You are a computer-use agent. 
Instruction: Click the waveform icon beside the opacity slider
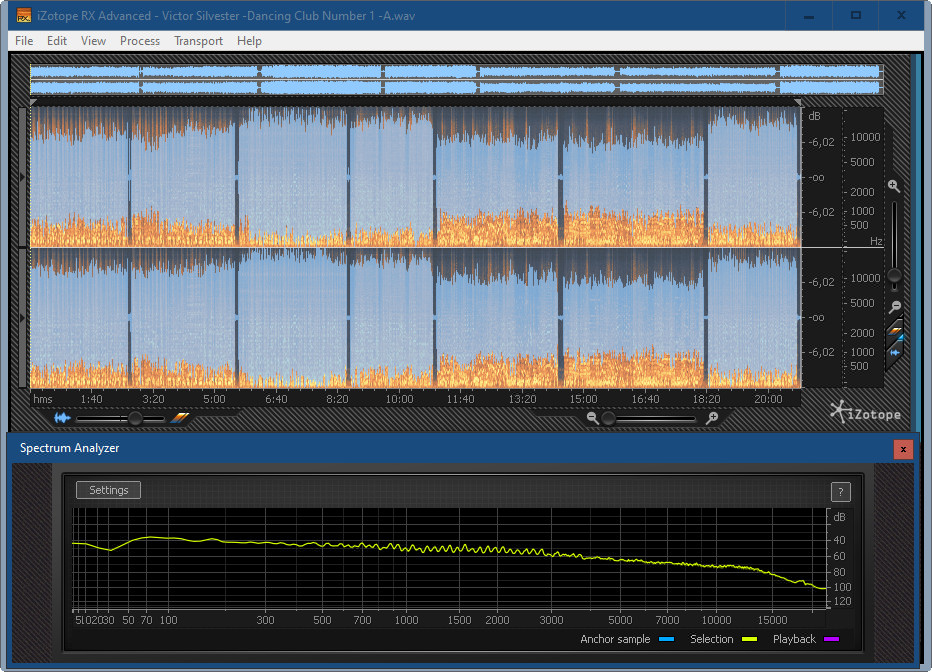click(x=62, y=418)
